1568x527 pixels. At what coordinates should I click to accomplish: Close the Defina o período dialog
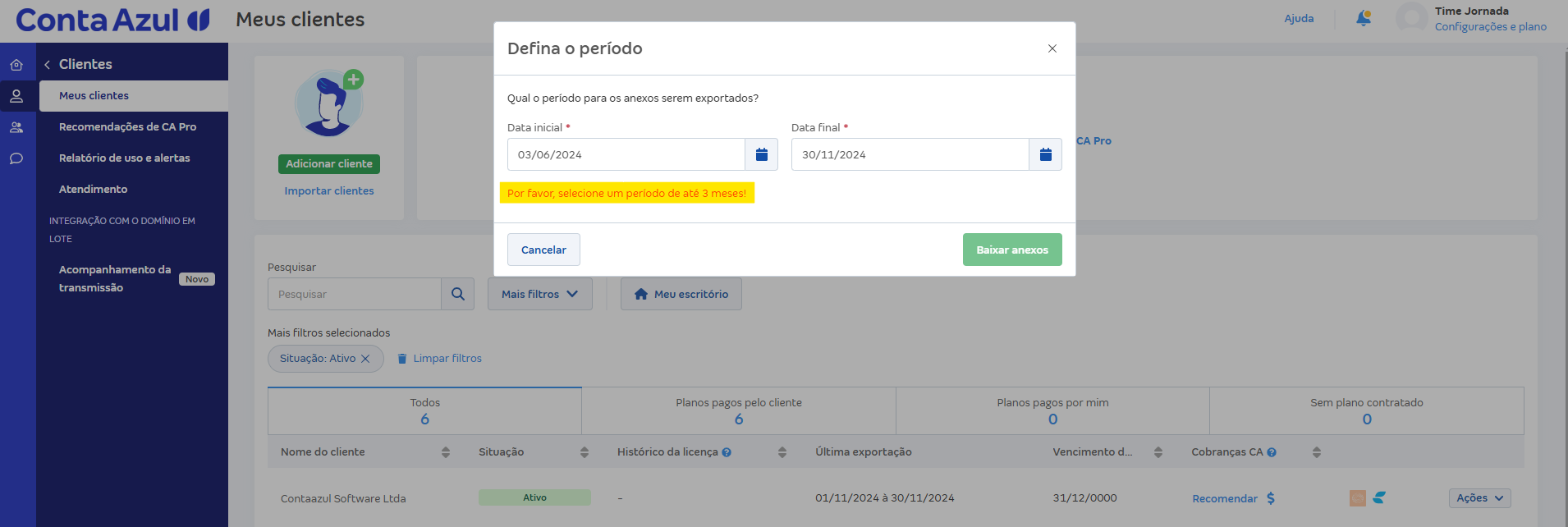pyautogui.click(x=1052, y=48)
